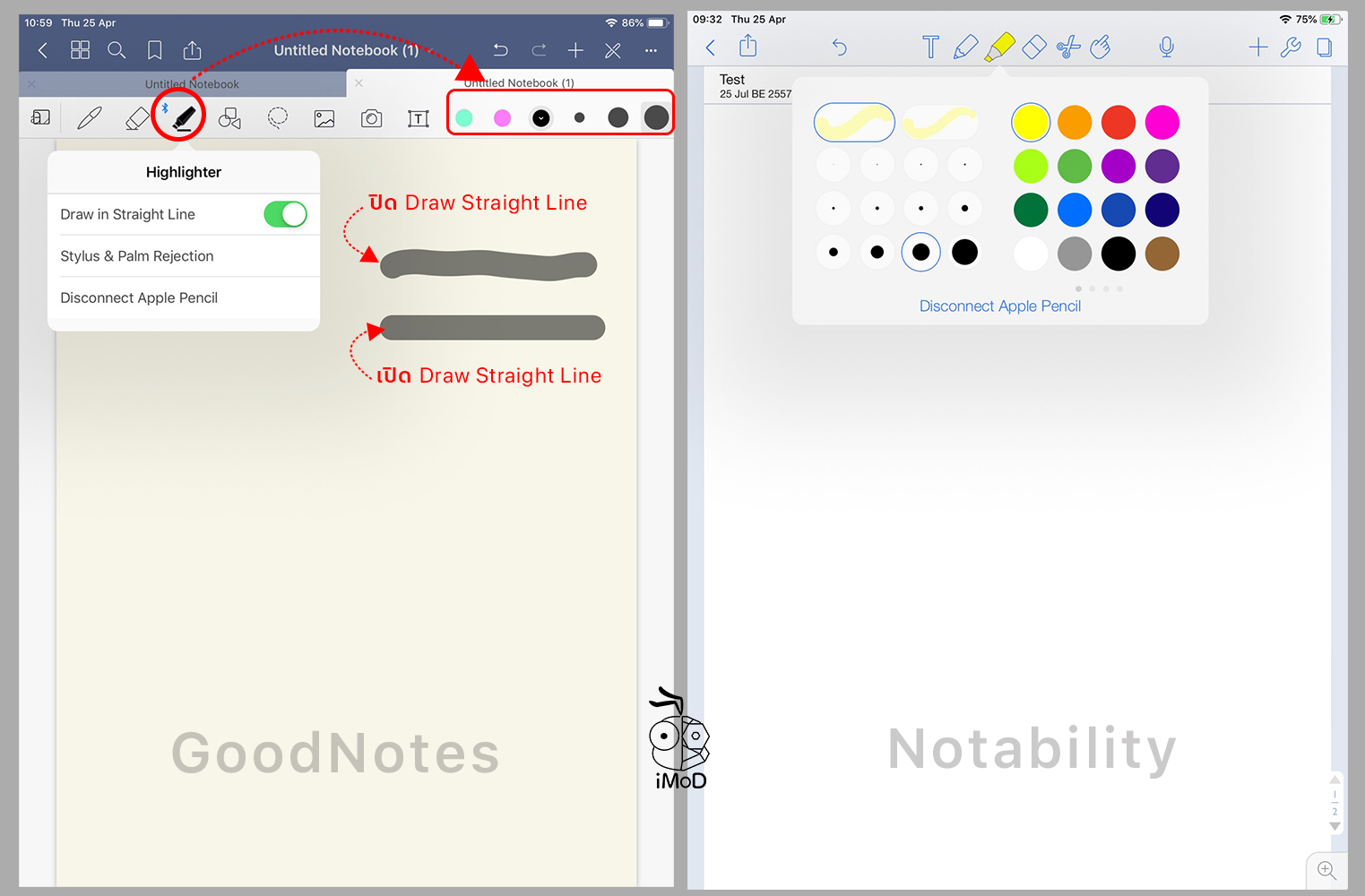Select the shapes tool in GoodNotes
The image size is (1365, 896).
point(229,118)
